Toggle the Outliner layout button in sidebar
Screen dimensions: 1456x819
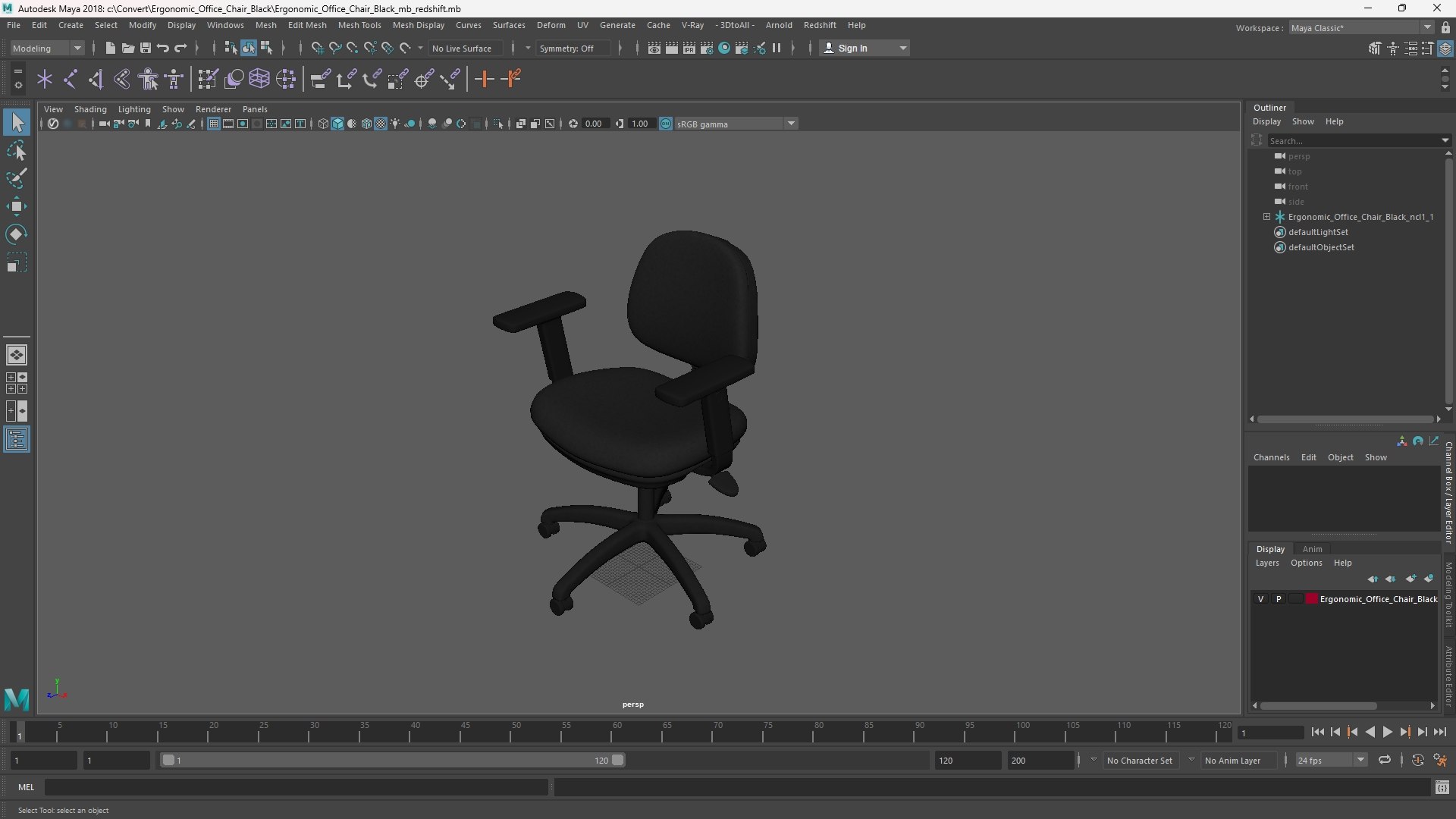click(x=17, y=440)
